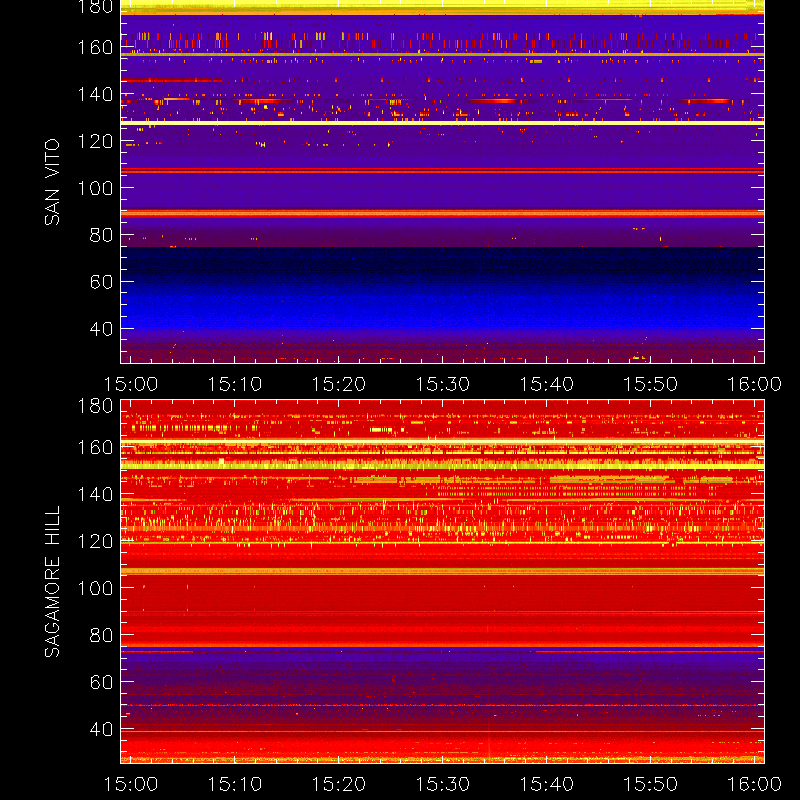This screenshot has height=800, width=800.
Task: Pick the 120 frequency label on San Vito axis
Action: tap(95, 141)
